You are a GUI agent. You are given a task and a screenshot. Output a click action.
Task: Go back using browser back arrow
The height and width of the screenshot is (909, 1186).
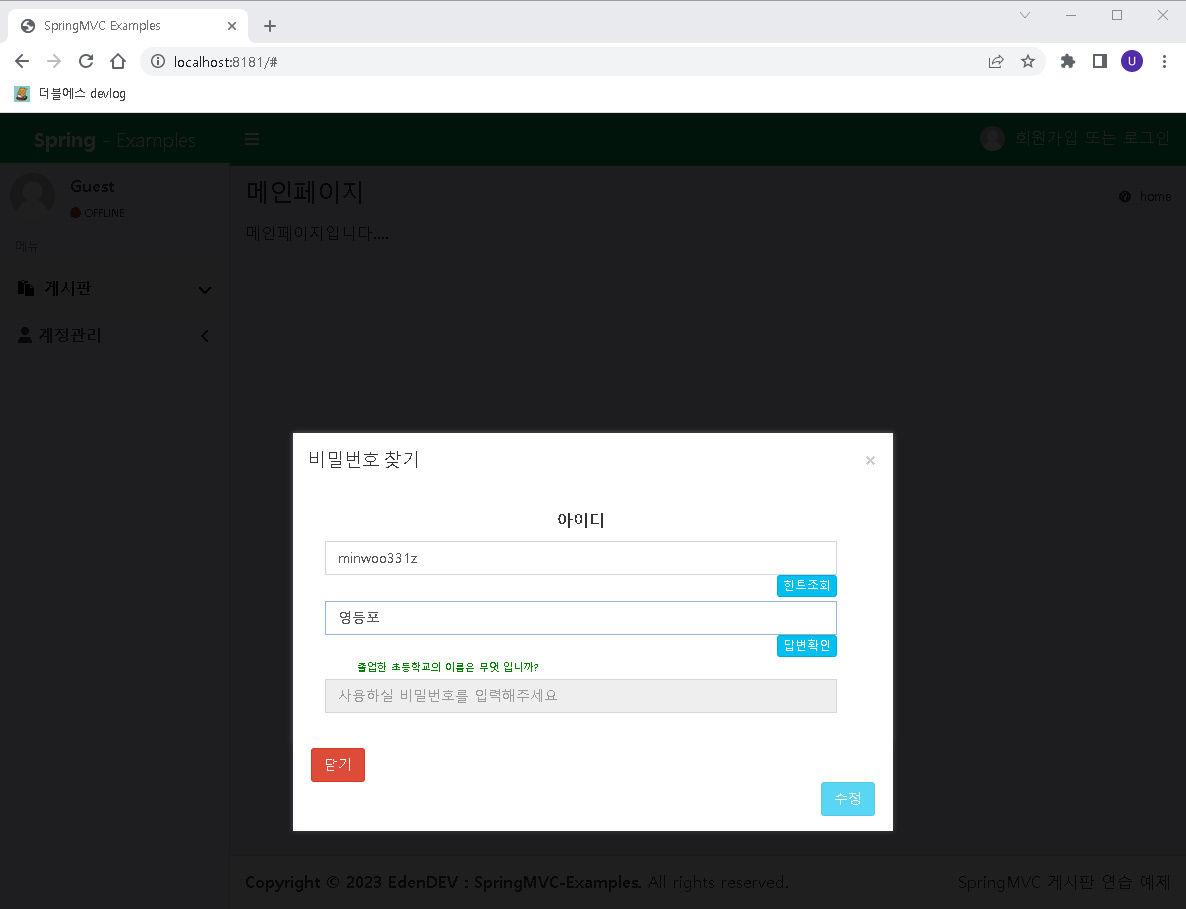[22, 61]
